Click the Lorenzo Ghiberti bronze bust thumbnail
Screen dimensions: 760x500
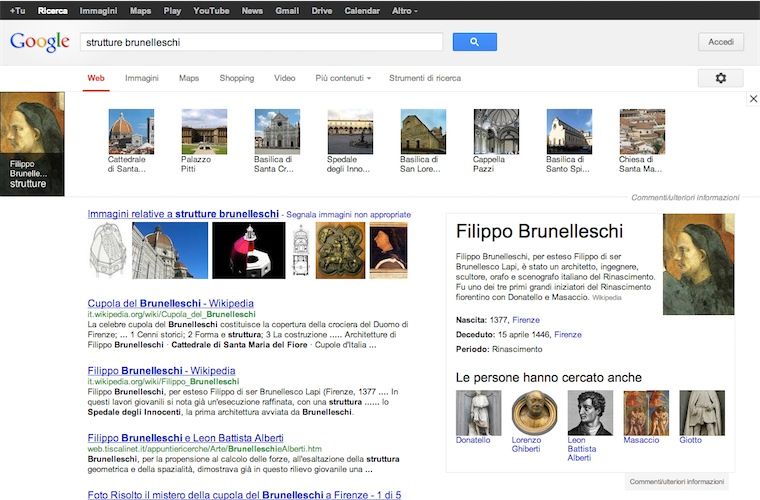tap(534, 413)
